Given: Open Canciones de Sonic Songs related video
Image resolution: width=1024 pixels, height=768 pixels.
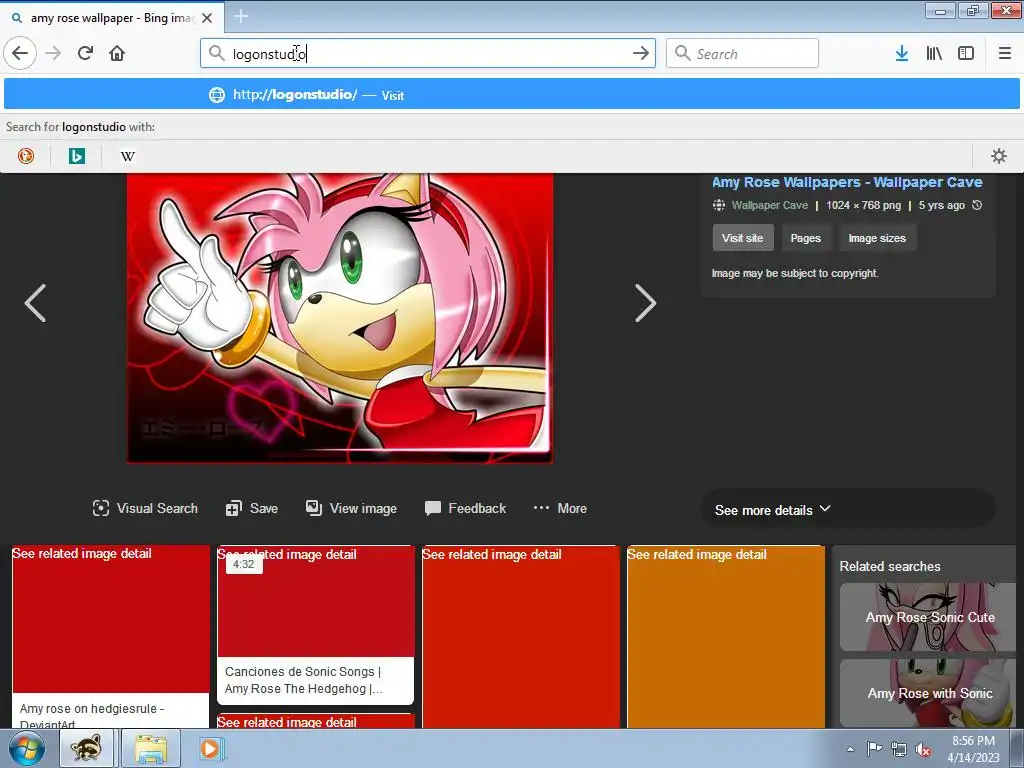Looking at the screenshot, I should 316,625.
